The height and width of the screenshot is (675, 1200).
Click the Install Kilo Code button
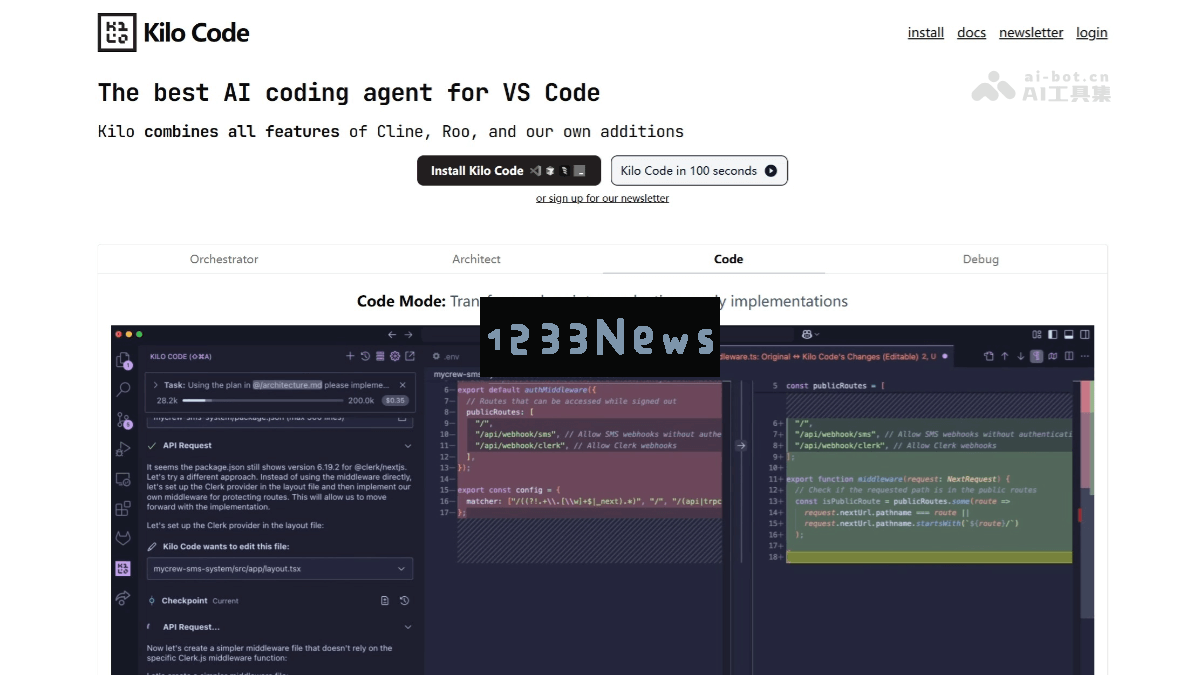point(508,170)
